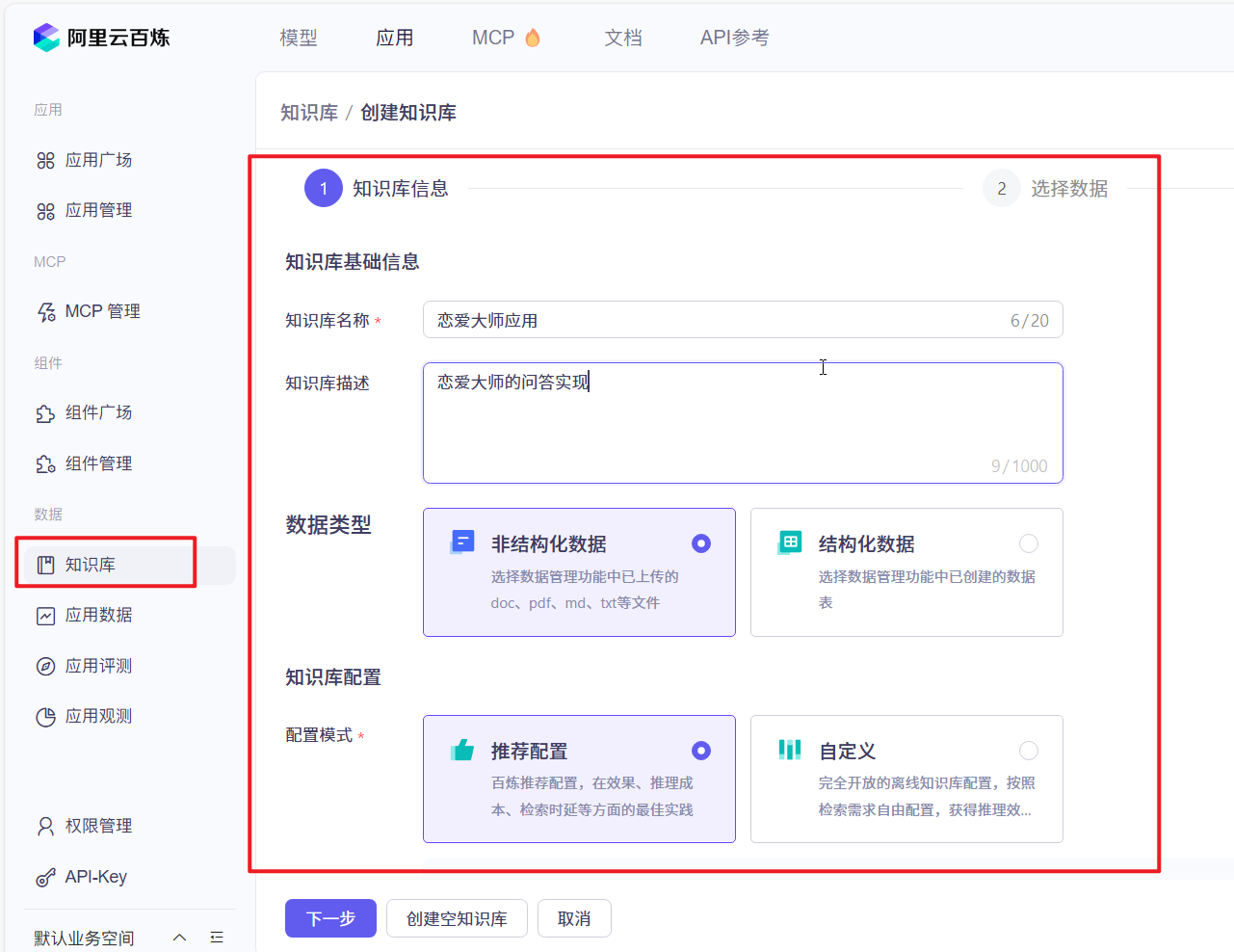
Task: Click step 1 知识库信息
Action: pyautogui.click(x=377, y=188)
